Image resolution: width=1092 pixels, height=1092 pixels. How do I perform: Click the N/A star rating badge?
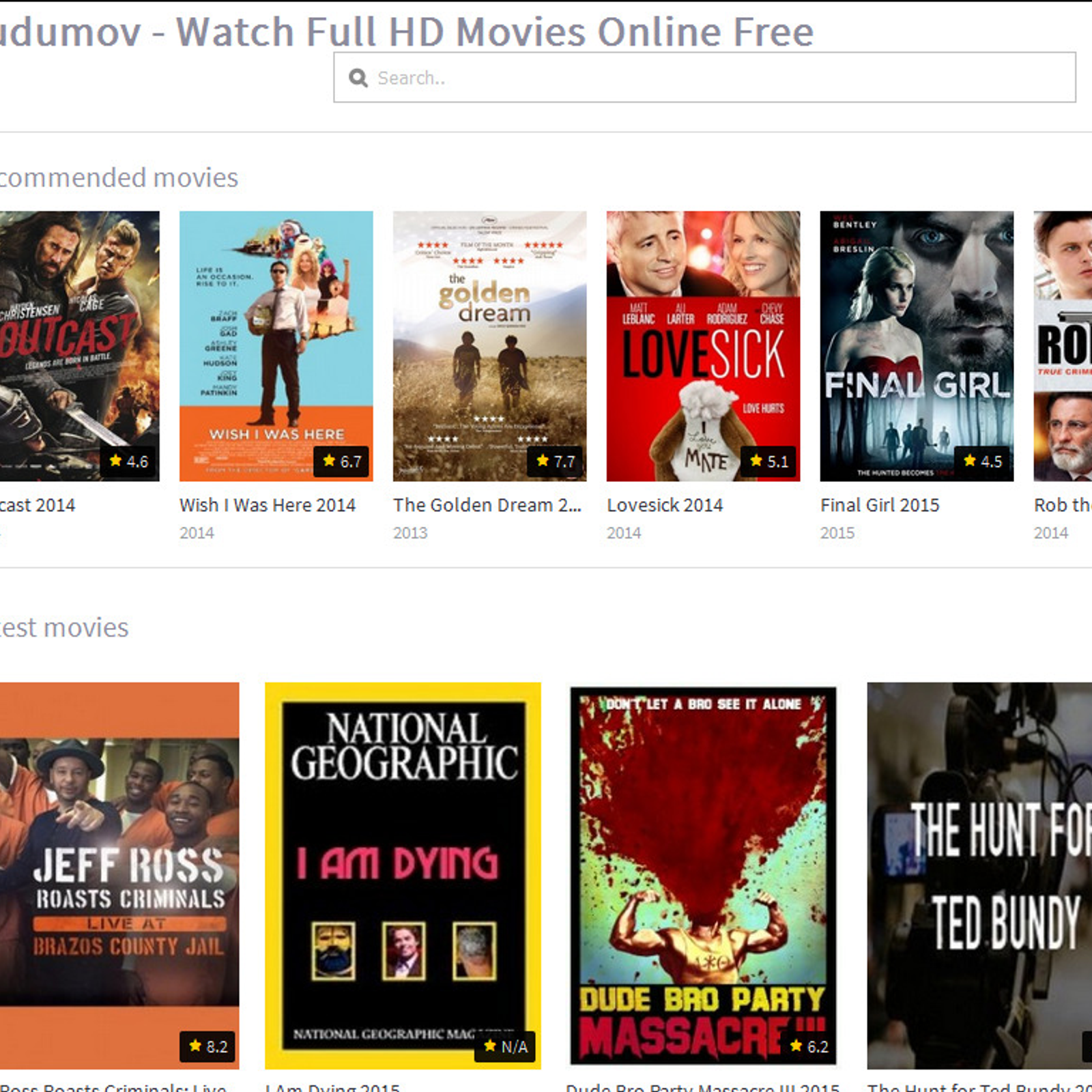click(505, 1046)
